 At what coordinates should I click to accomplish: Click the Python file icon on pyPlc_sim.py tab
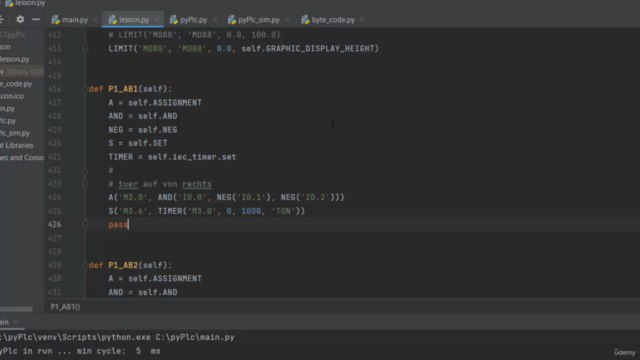232,20
